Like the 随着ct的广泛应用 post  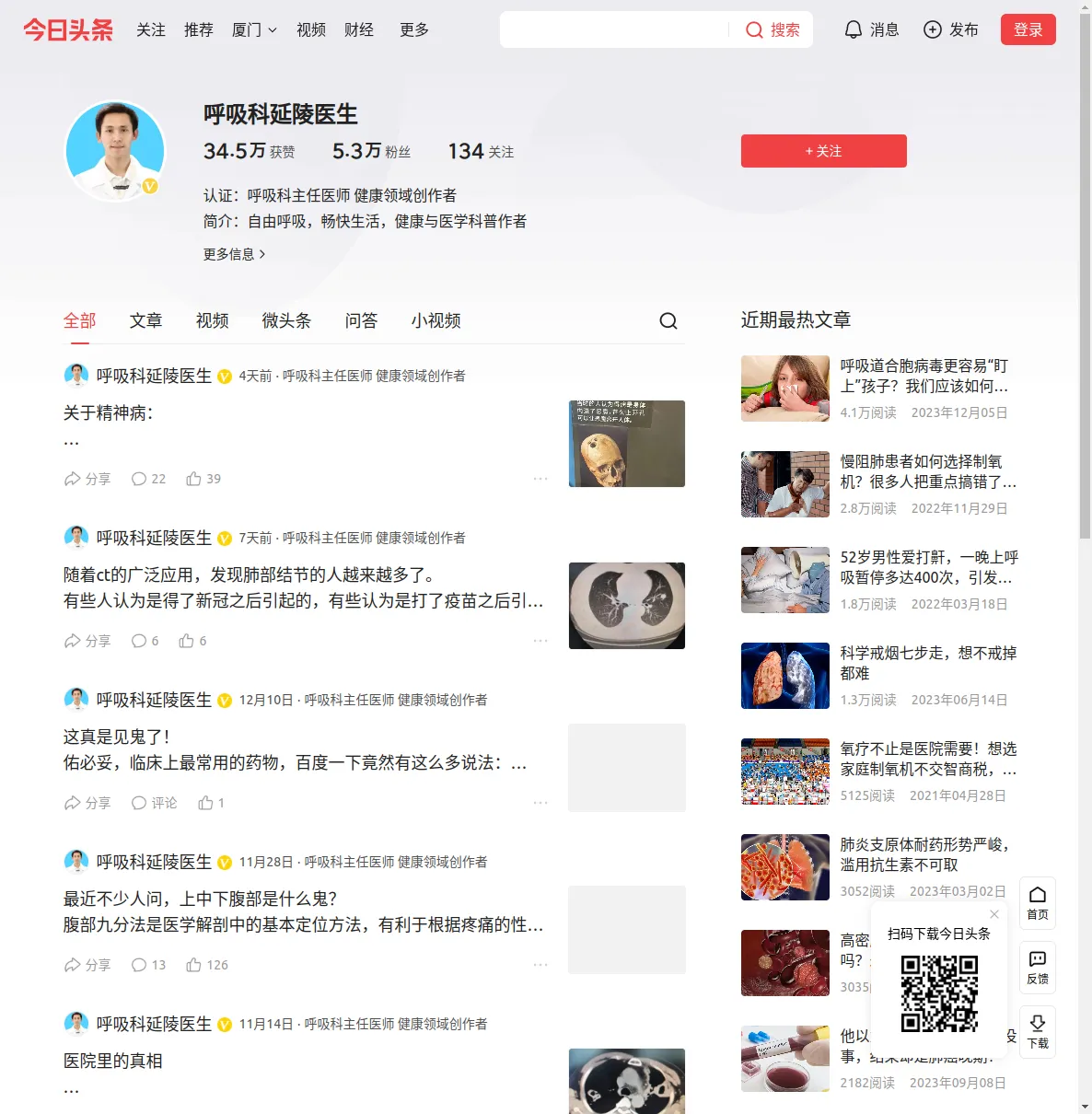coord(192,641)
